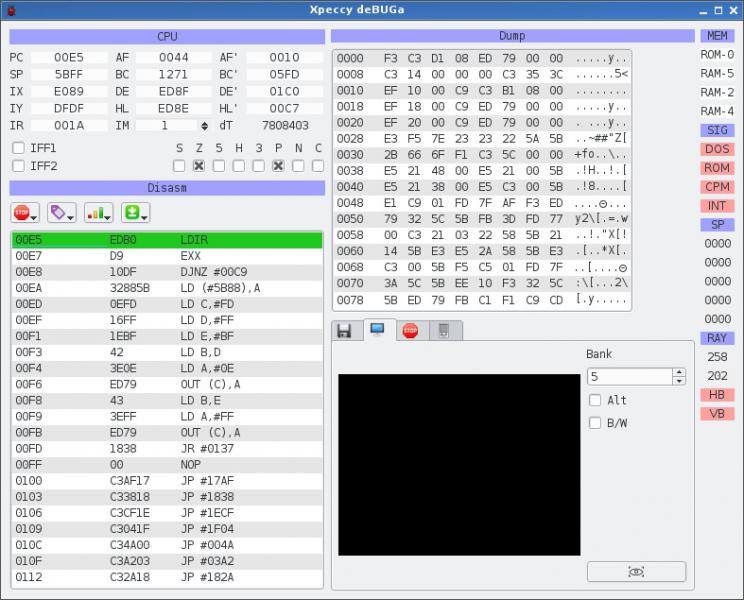Select the gray tape device tab

pos(444,330)
